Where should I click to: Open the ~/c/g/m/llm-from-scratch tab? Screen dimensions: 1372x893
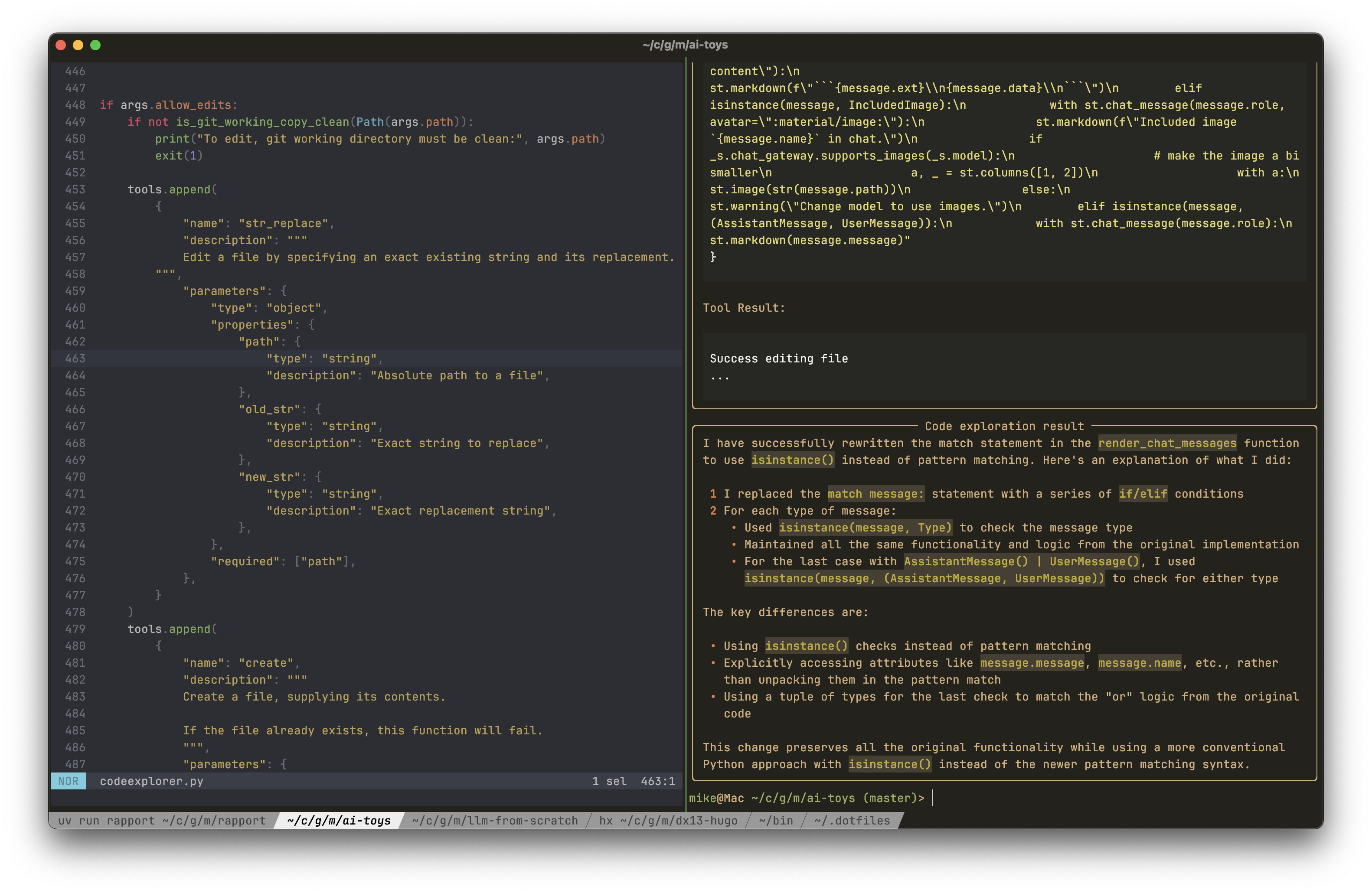495,821
